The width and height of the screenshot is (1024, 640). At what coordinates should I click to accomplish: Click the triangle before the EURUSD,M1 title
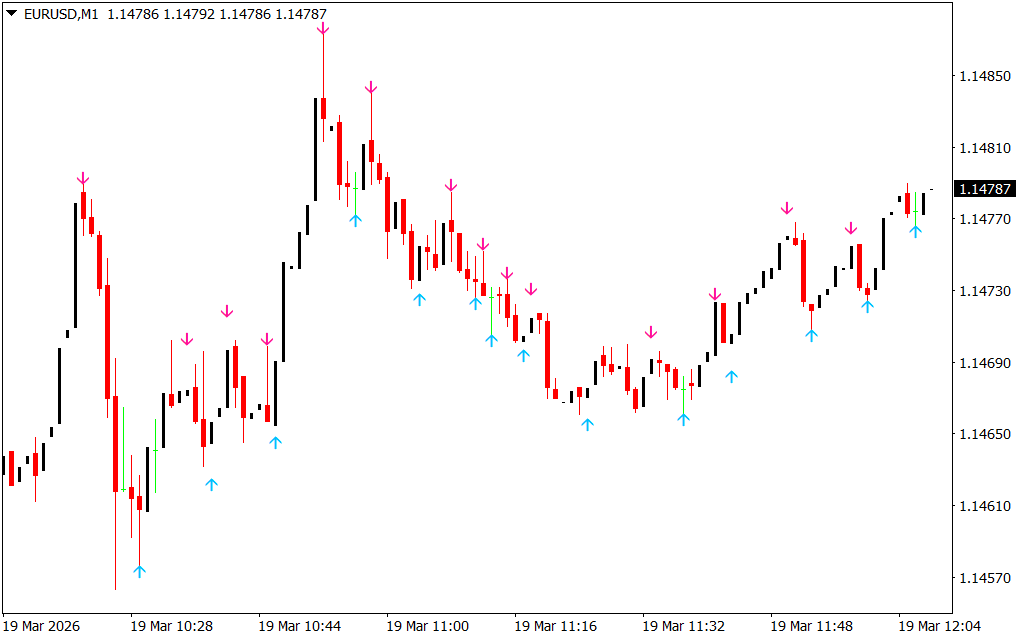tap(11, 14)
